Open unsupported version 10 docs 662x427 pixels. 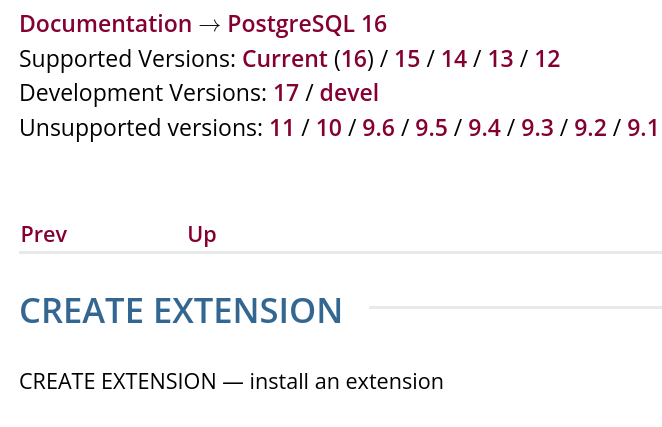(x=329, y=129)
